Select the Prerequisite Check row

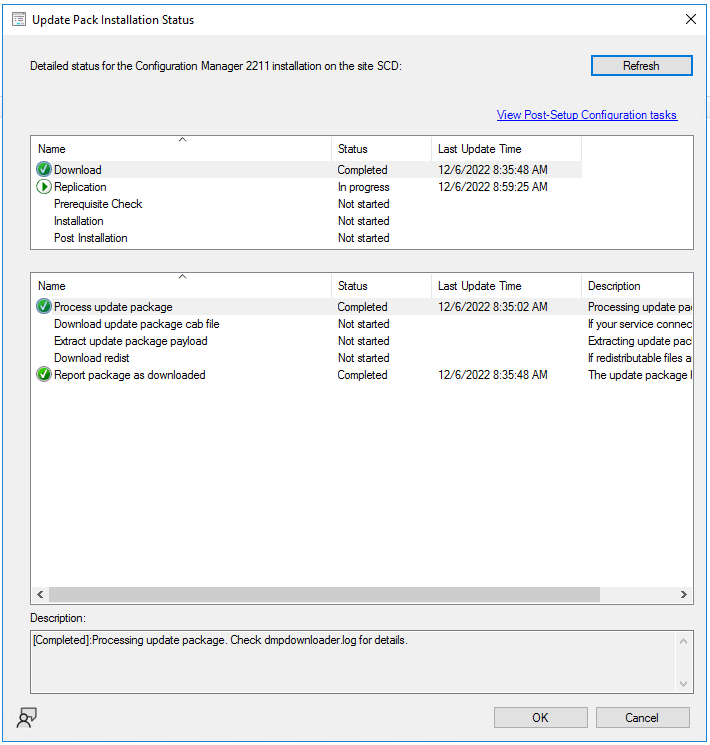(x=307, y=204)
